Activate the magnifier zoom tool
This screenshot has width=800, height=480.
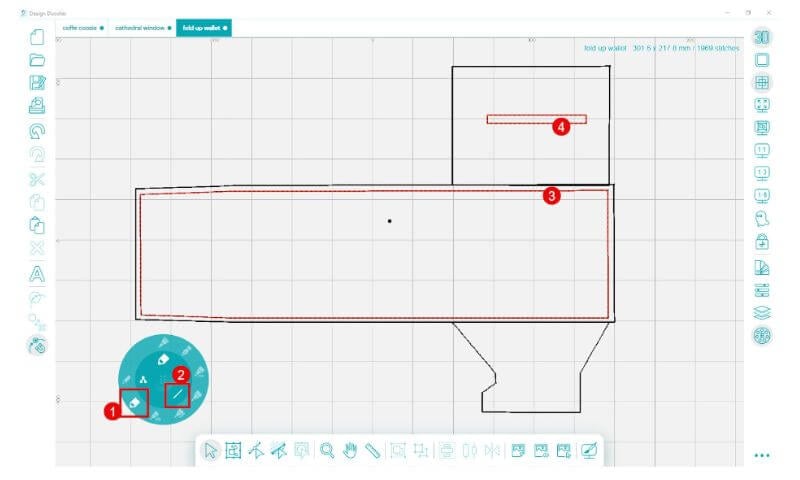pyautogui.click(x=327, y=450)
